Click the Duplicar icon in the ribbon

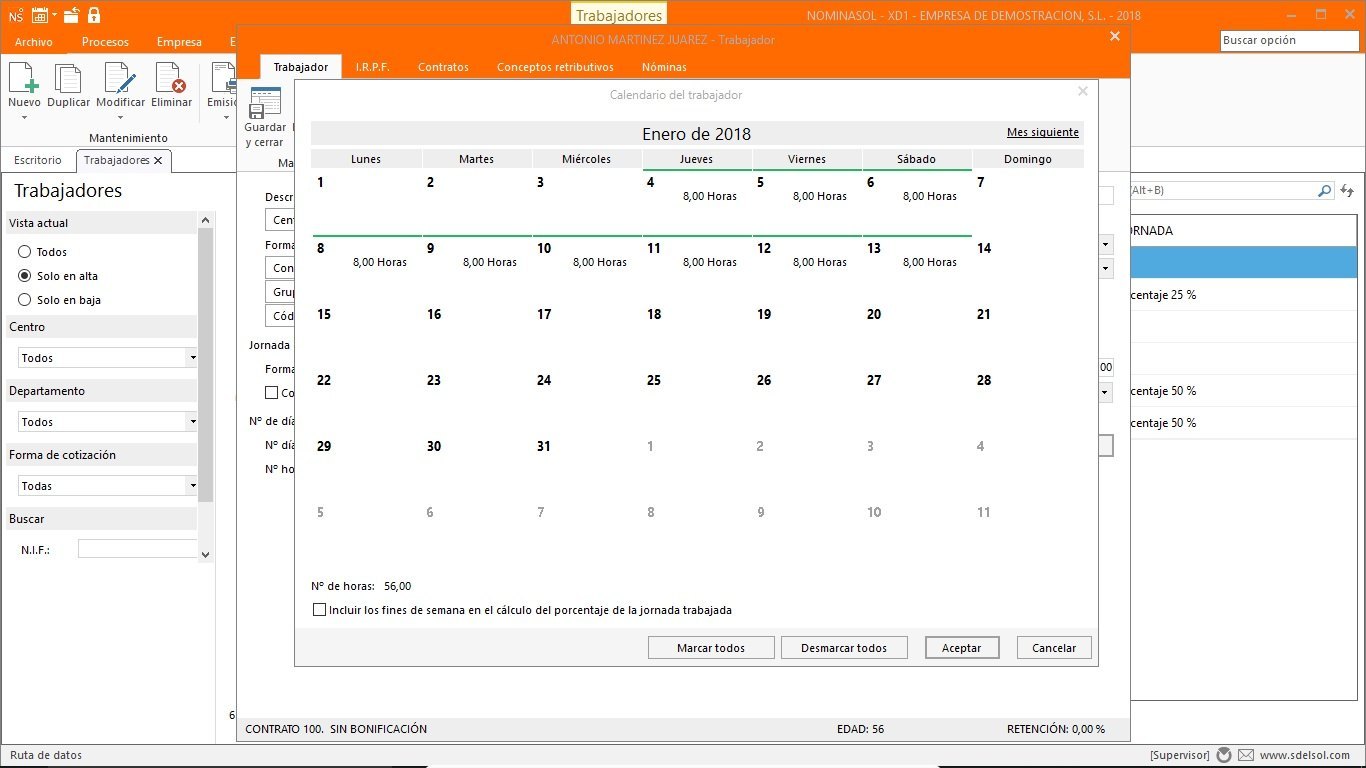[68, 78]
